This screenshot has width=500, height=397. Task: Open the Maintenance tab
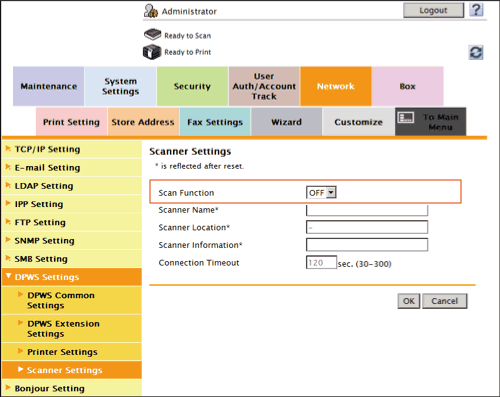pos(49,86)
